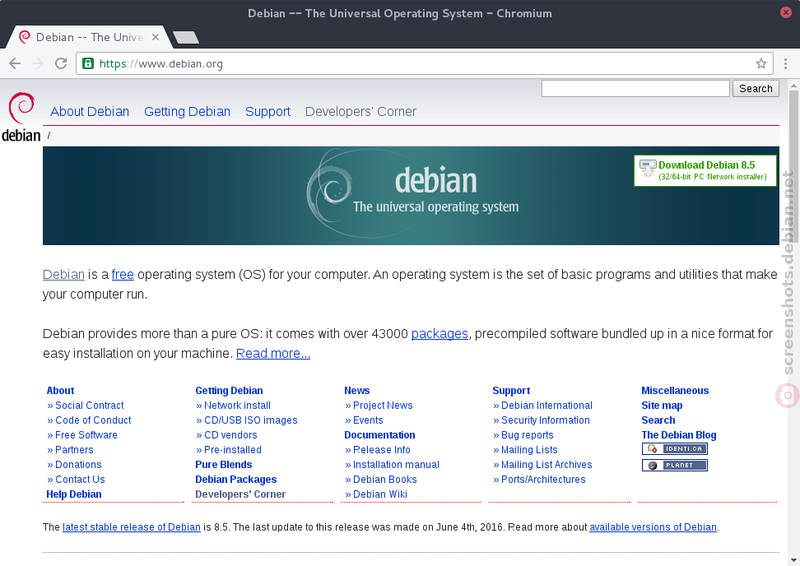This screenshot has width=800, height=566.
Task: Open the Bug reports link
Action: coord(527,435)
